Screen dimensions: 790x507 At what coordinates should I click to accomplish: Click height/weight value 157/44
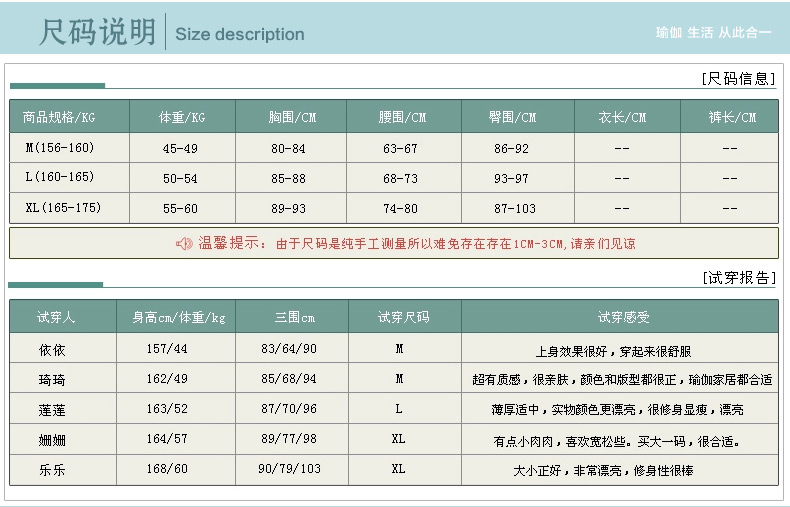point(167,349)
